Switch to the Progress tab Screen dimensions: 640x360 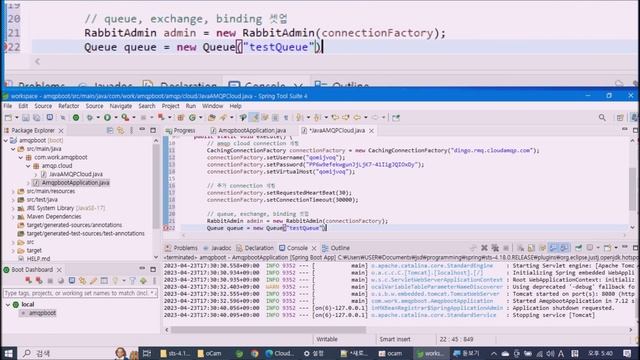[181, 131]
